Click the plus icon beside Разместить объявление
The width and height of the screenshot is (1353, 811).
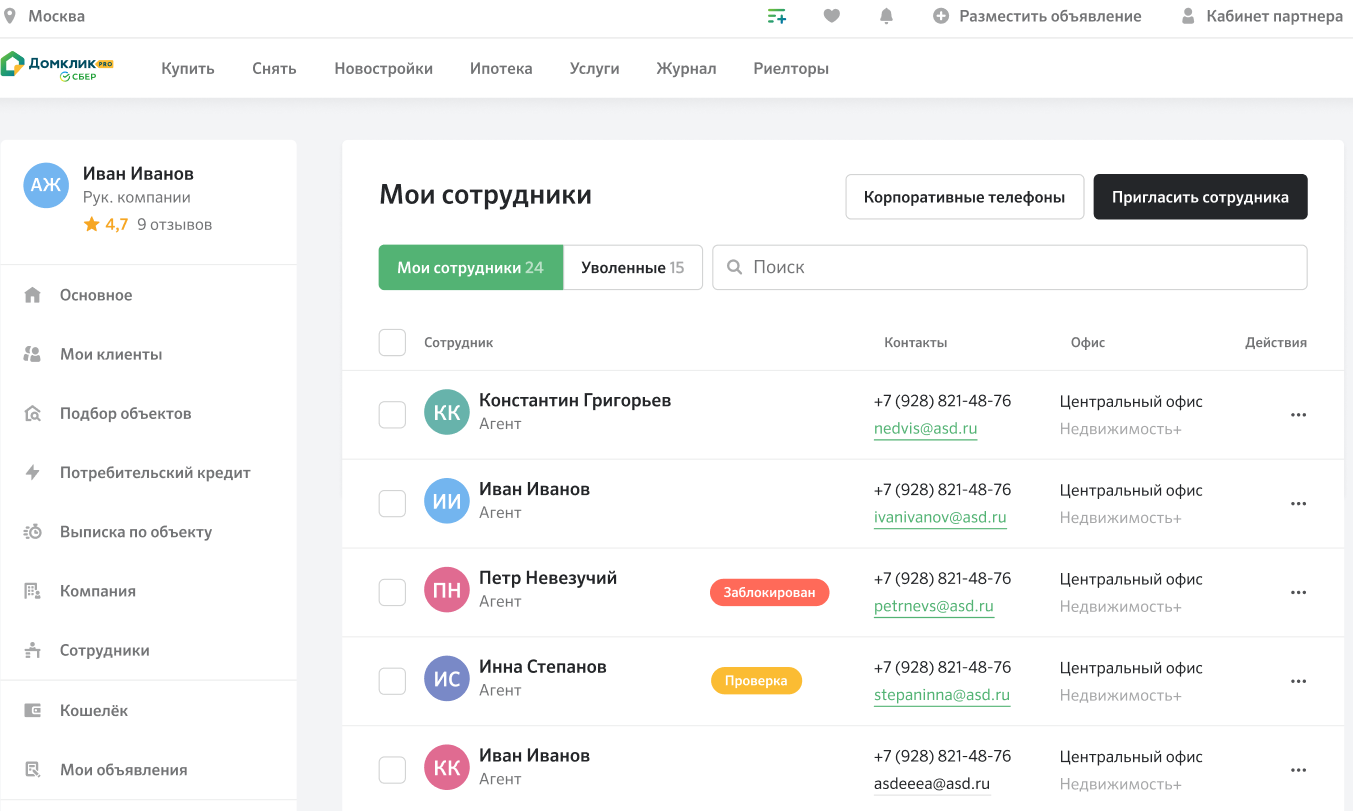(x=941, y=16)
